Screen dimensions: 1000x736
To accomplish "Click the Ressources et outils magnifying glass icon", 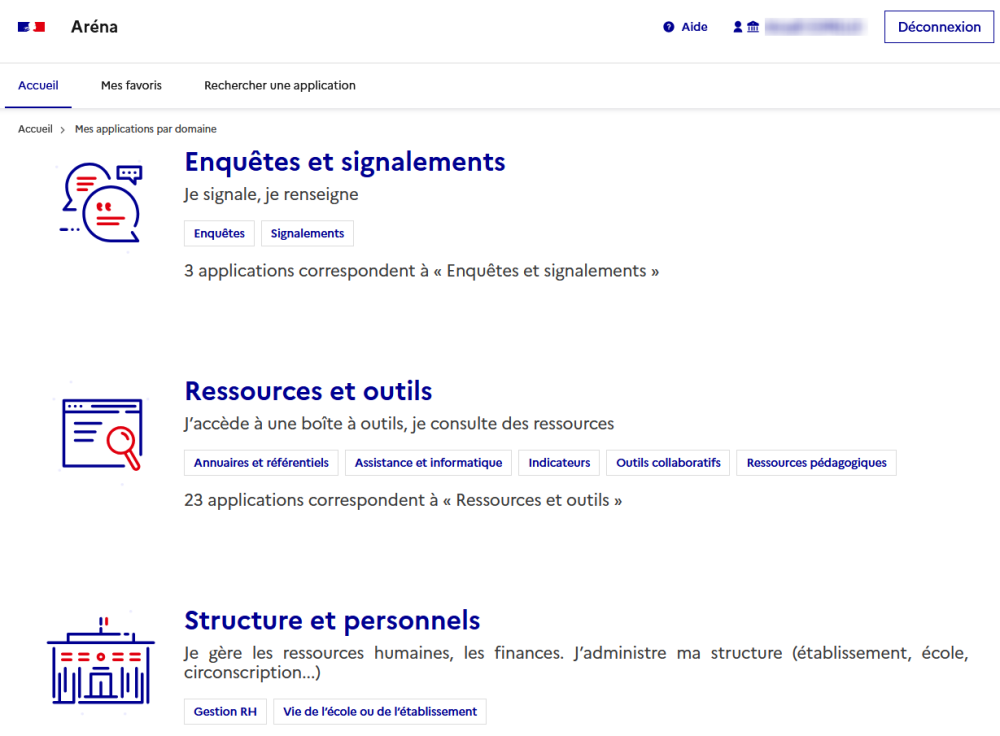I will 100,432.
